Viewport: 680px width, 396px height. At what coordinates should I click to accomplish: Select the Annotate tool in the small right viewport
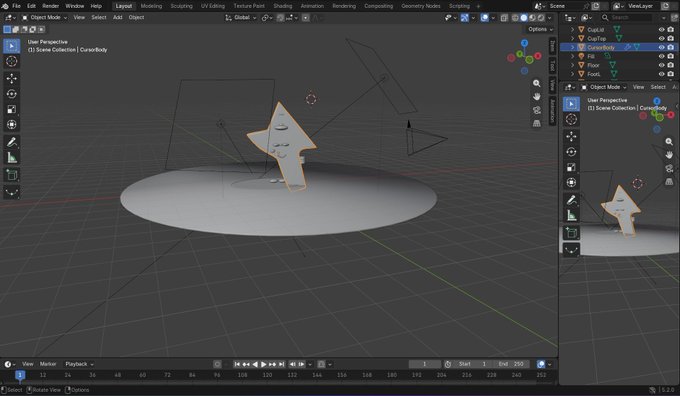click(571, 200)
